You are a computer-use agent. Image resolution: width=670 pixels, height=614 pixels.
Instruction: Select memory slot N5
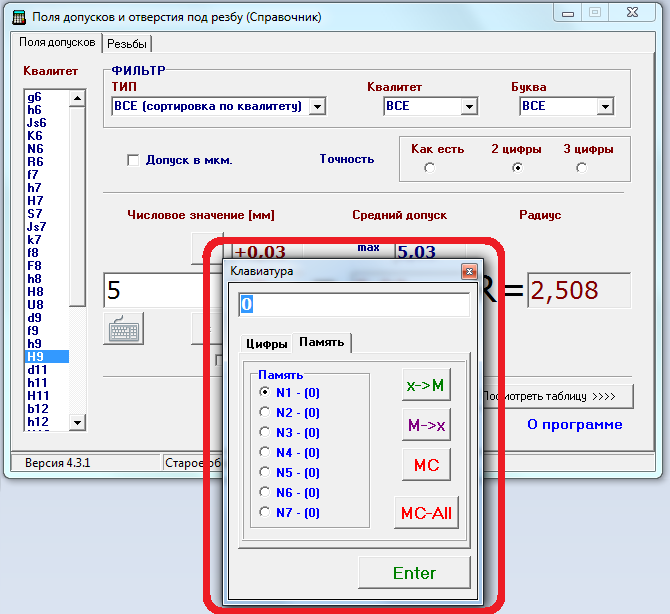point(264,472)
